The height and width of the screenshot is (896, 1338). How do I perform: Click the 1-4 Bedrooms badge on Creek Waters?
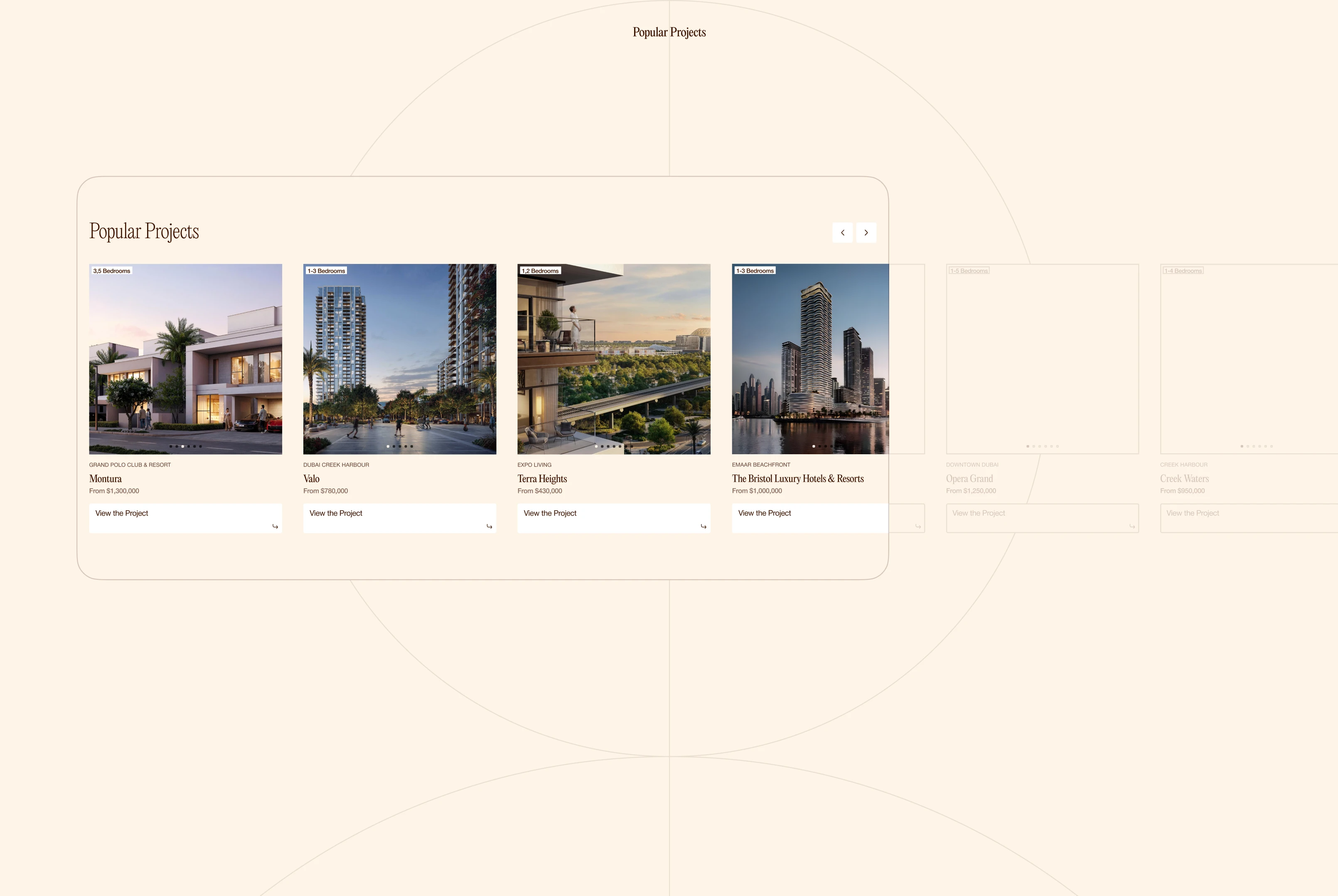click(1183, 271)
